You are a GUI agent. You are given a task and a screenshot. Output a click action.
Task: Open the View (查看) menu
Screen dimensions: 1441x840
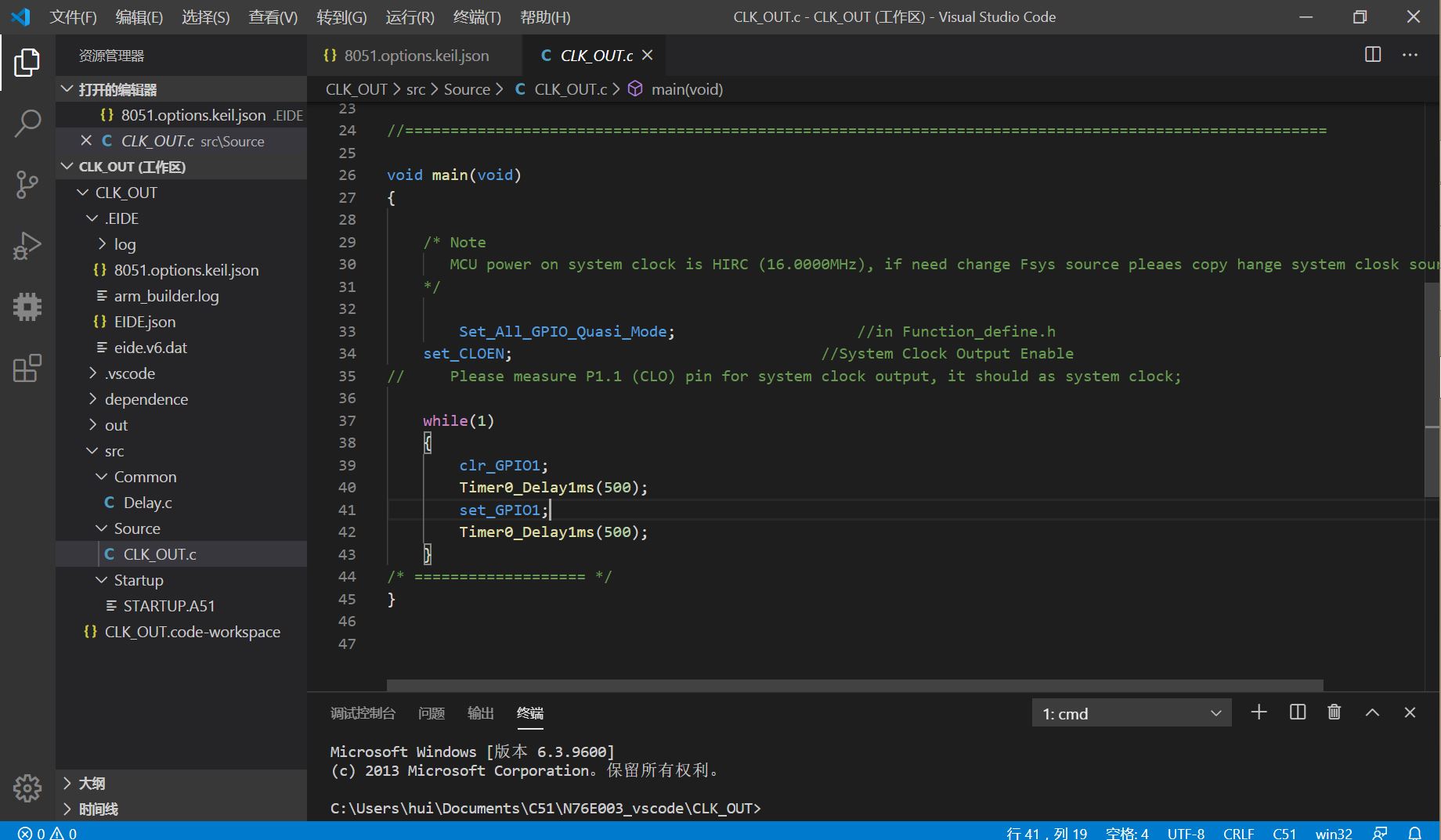273,16
